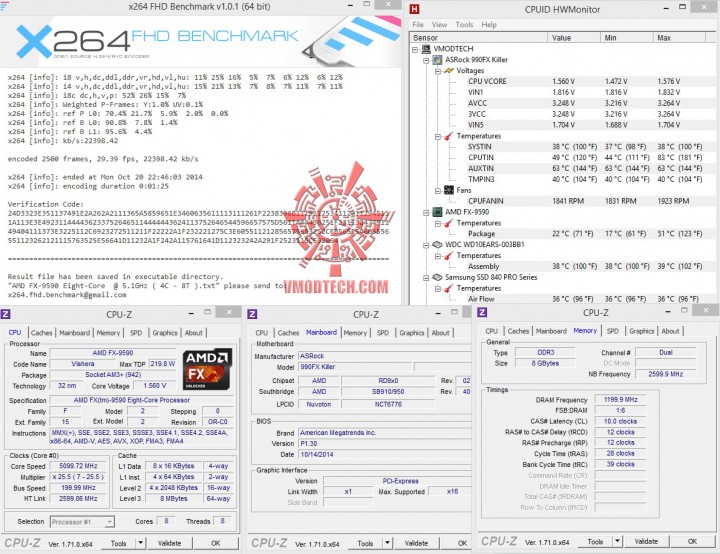Click the purple Z icon of middle CPU-Z window
720x554 pixels.
coord(252,314)
